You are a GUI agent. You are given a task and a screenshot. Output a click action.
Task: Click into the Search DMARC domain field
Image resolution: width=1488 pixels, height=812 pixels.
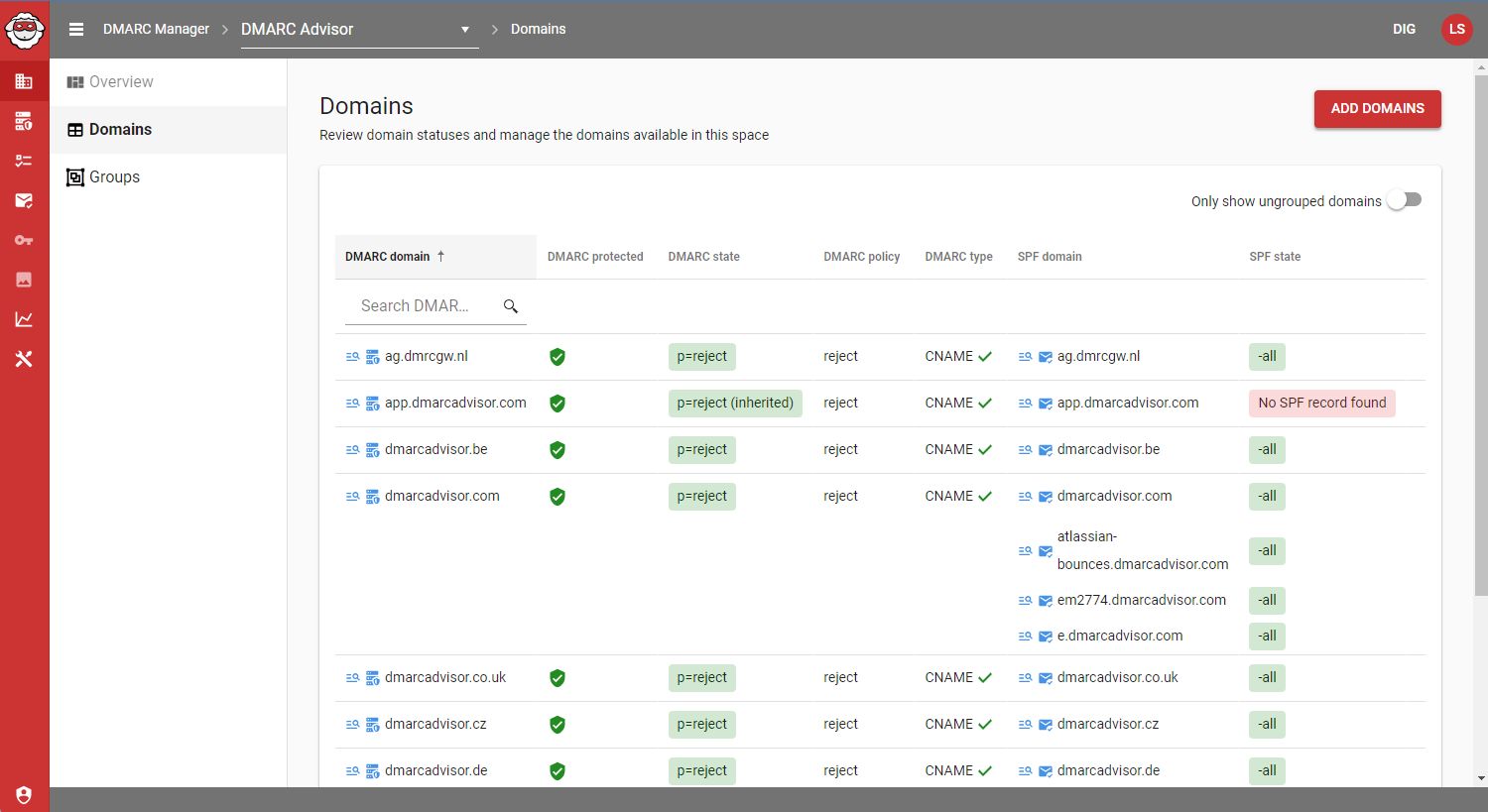click(425, 306)
